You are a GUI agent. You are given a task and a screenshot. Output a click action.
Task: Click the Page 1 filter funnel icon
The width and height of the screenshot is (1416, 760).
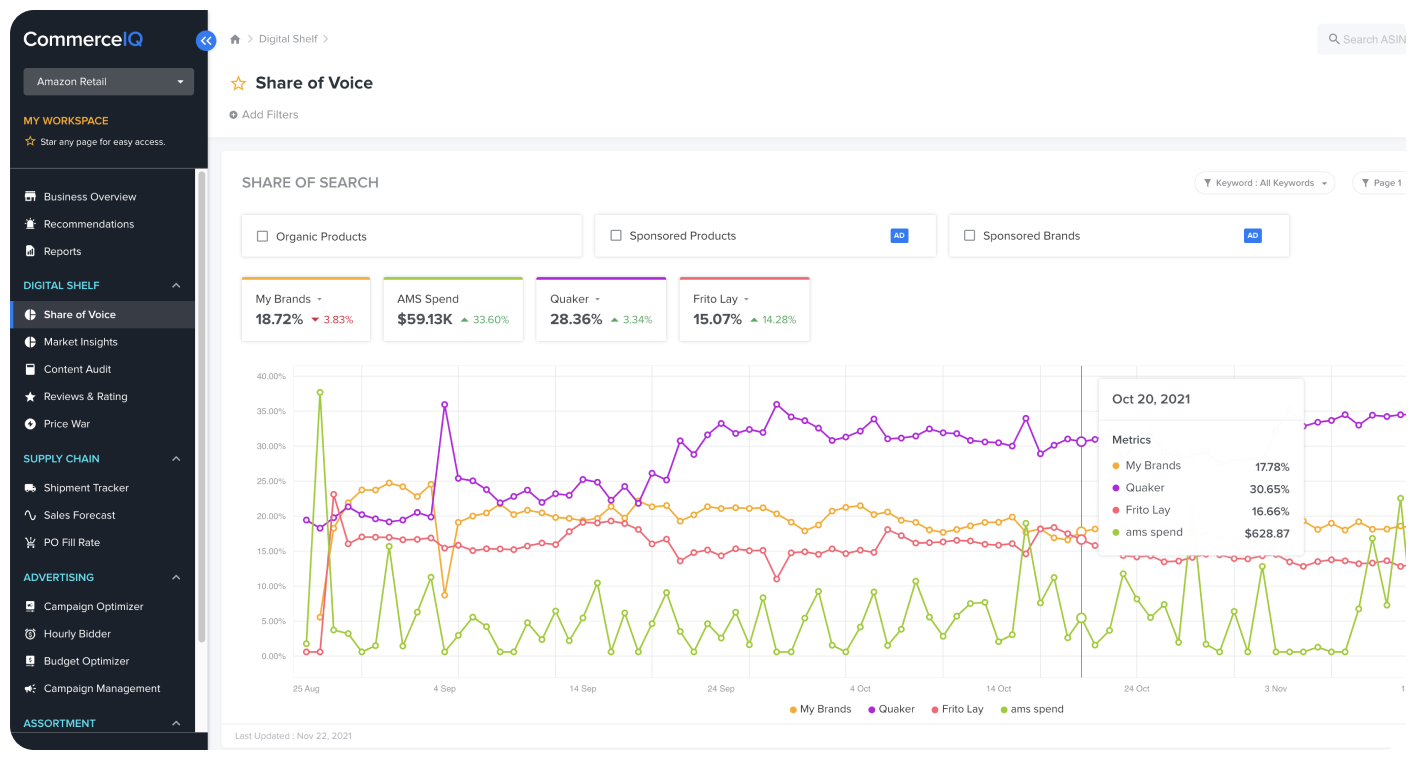point(1365,183)
